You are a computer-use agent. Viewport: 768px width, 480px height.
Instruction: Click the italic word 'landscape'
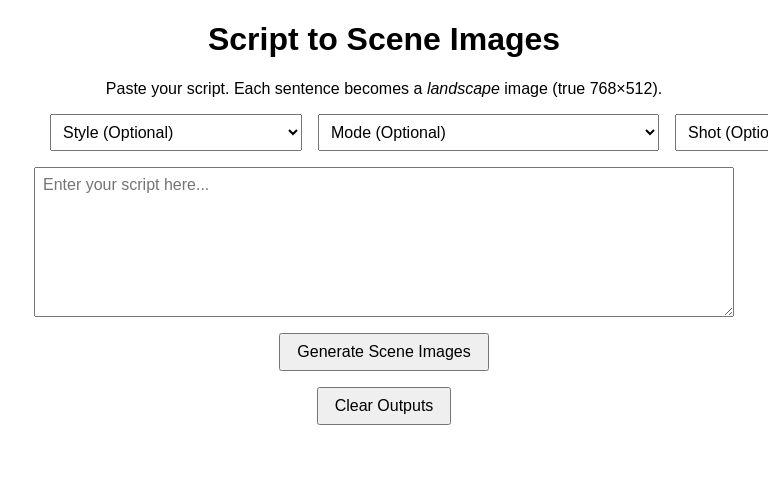pyautogui.click(x=463, y=89)
